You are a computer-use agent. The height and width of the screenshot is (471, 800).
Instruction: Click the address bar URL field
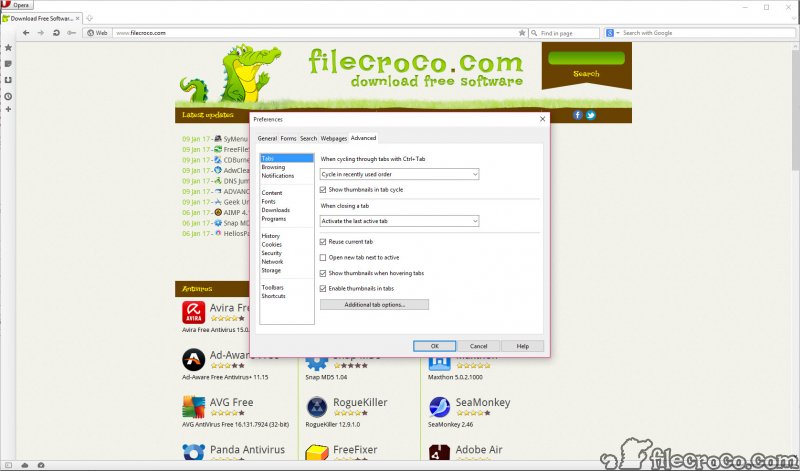coord(316,33)
